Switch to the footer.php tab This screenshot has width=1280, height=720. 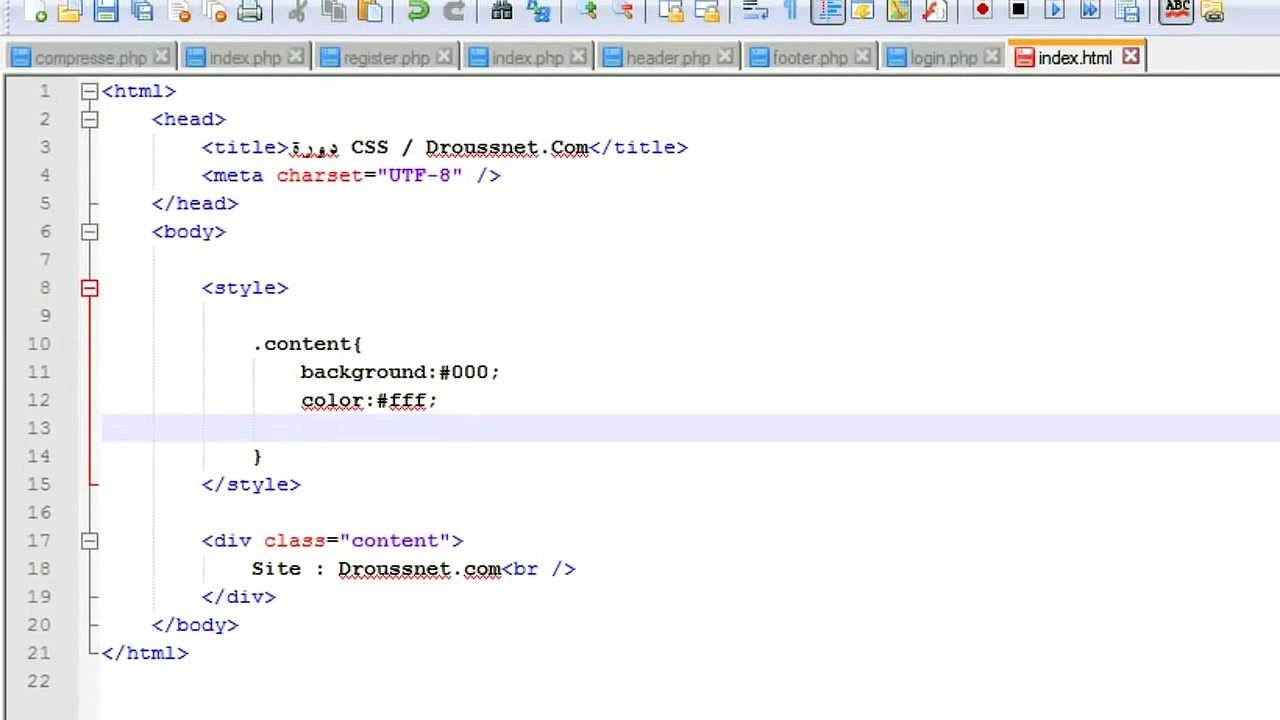click(810, 58)
